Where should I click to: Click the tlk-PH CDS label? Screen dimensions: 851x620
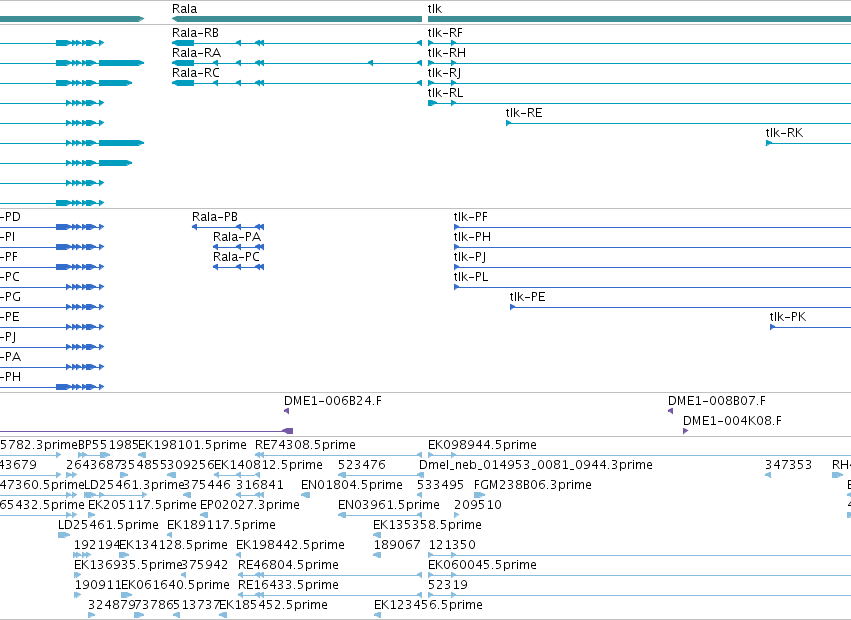(472, 237)
